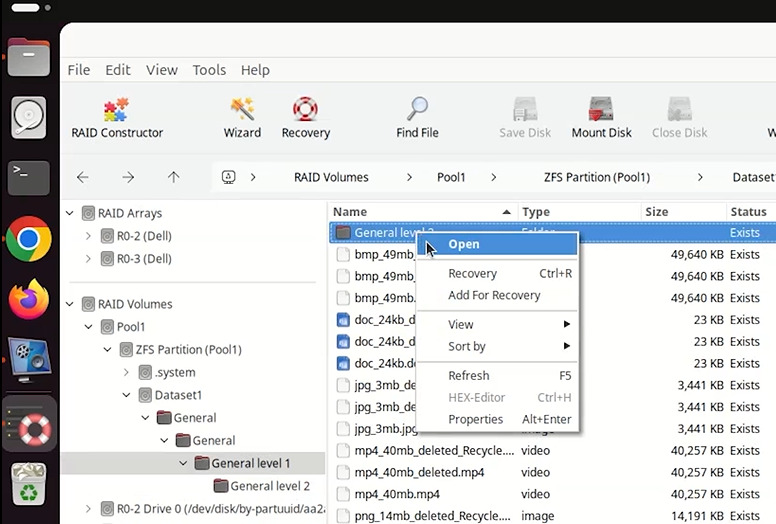This screenshot has height=524, width=776.
Task: Collapse the Pool1 tree node
Action: tap(89, 327)
